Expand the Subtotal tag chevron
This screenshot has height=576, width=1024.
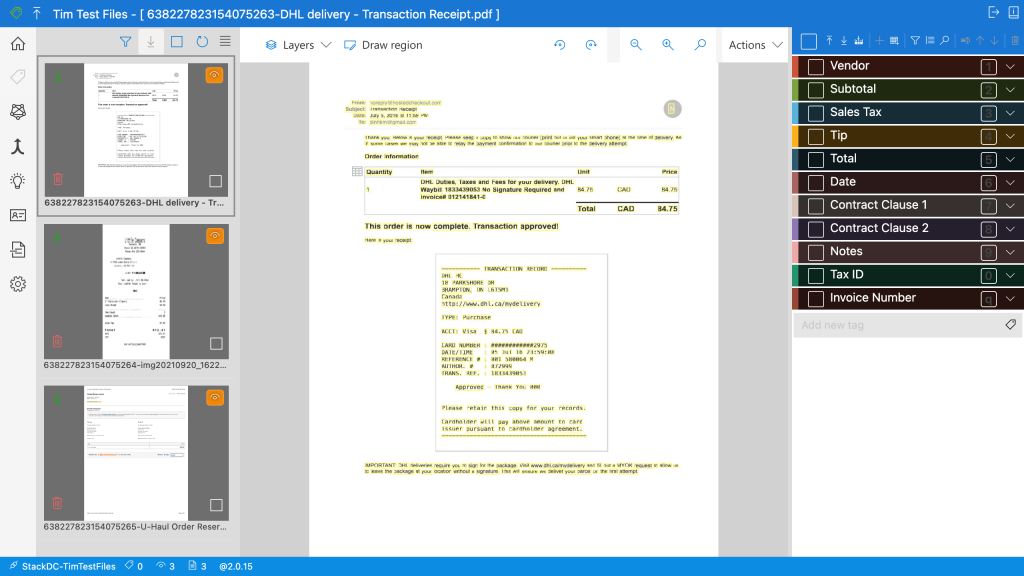pyautogui.click(x=1010, y=89)
